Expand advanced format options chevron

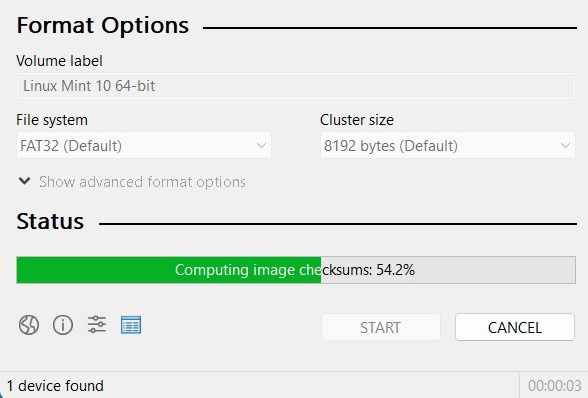[x=25, y=181]
